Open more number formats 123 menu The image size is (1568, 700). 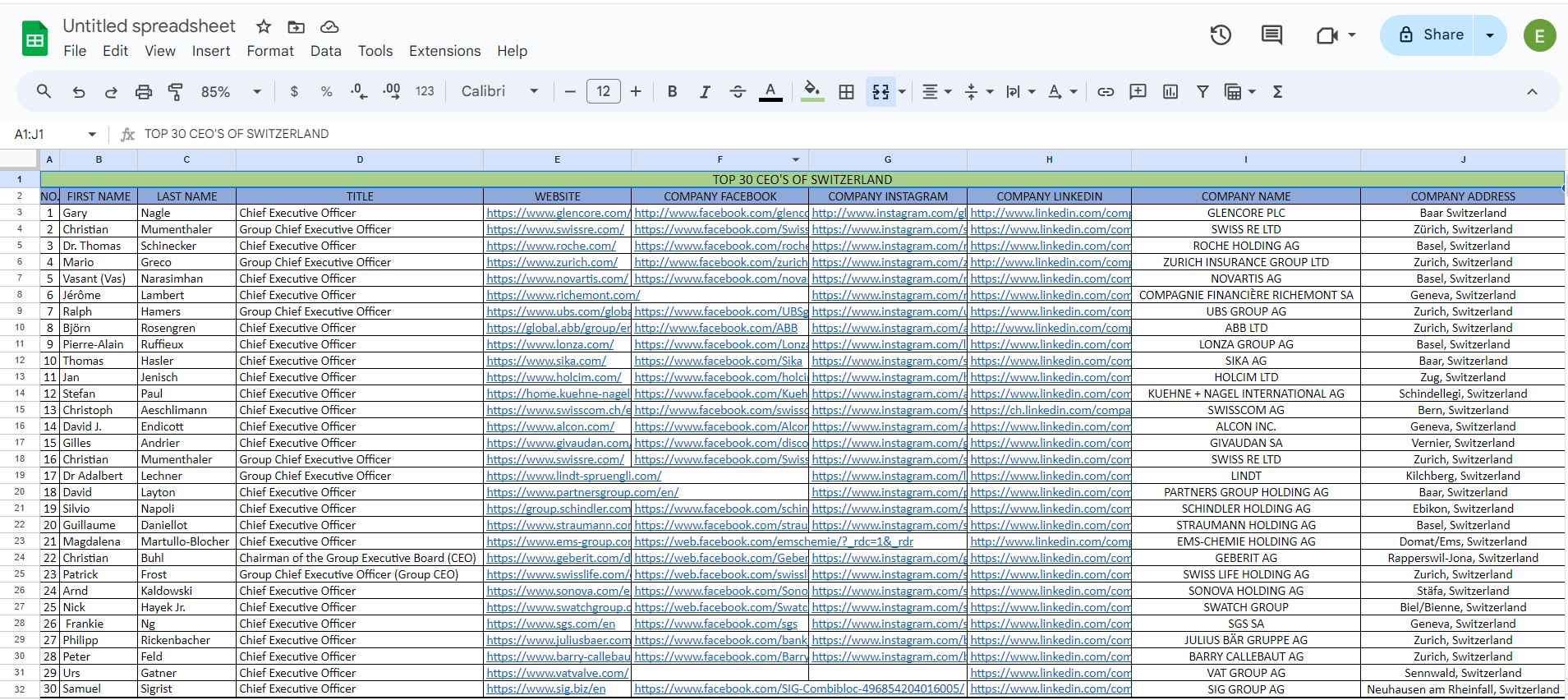[x=425, y=91]
